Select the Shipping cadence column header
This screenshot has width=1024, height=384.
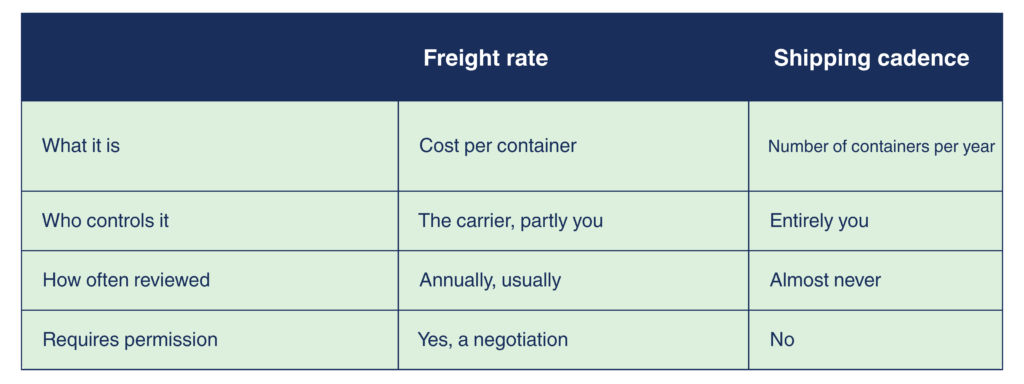871,58
